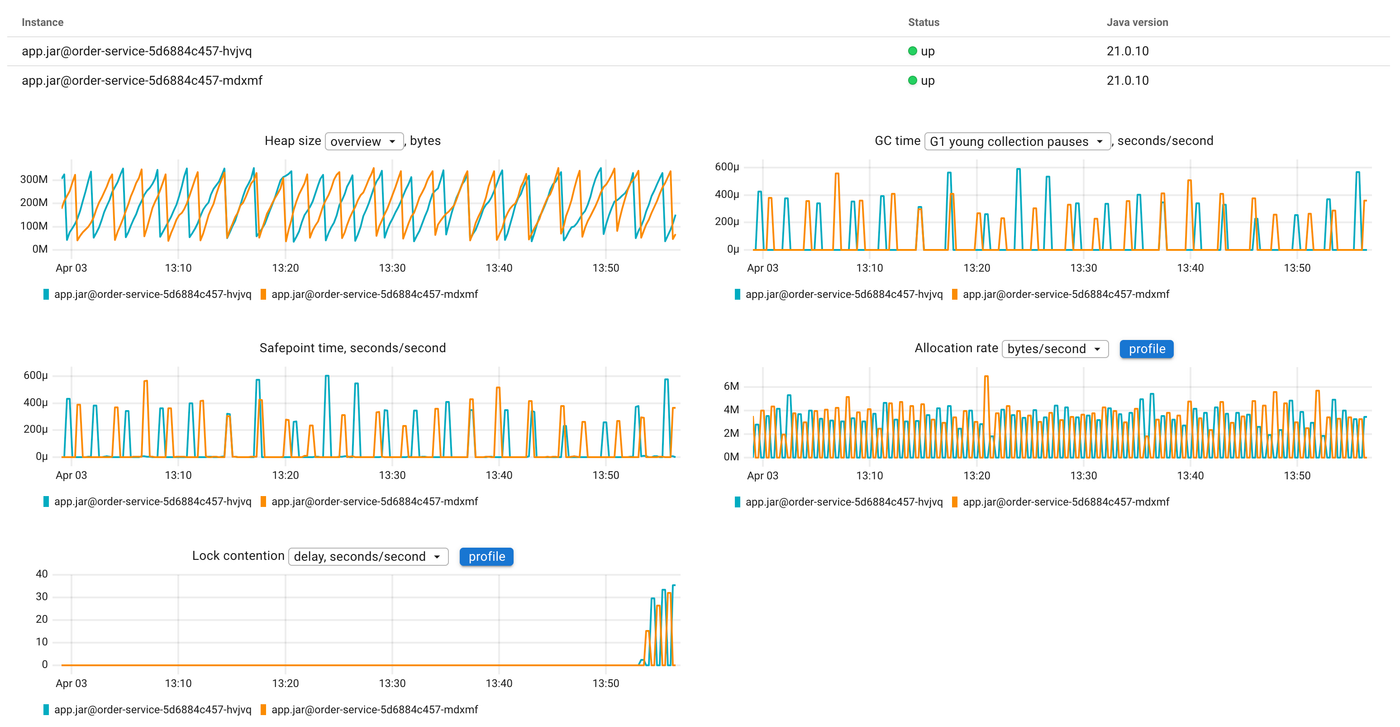Open the Allocation rate bytes/second dropdown
Viewport: 1400px width, 727px height.
(x=1055, y=348)
